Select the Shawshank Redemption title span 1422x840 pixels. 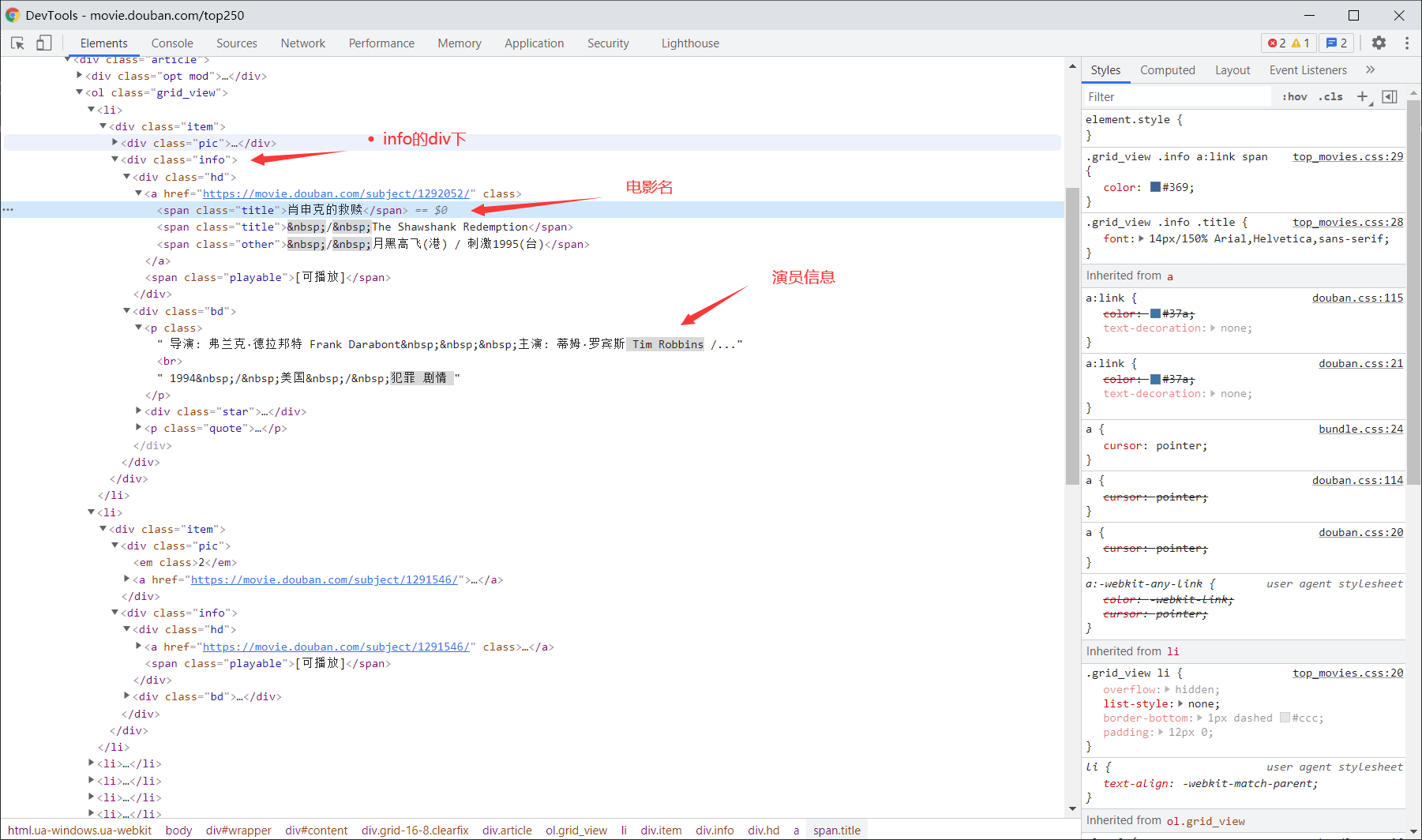point(365,227)
